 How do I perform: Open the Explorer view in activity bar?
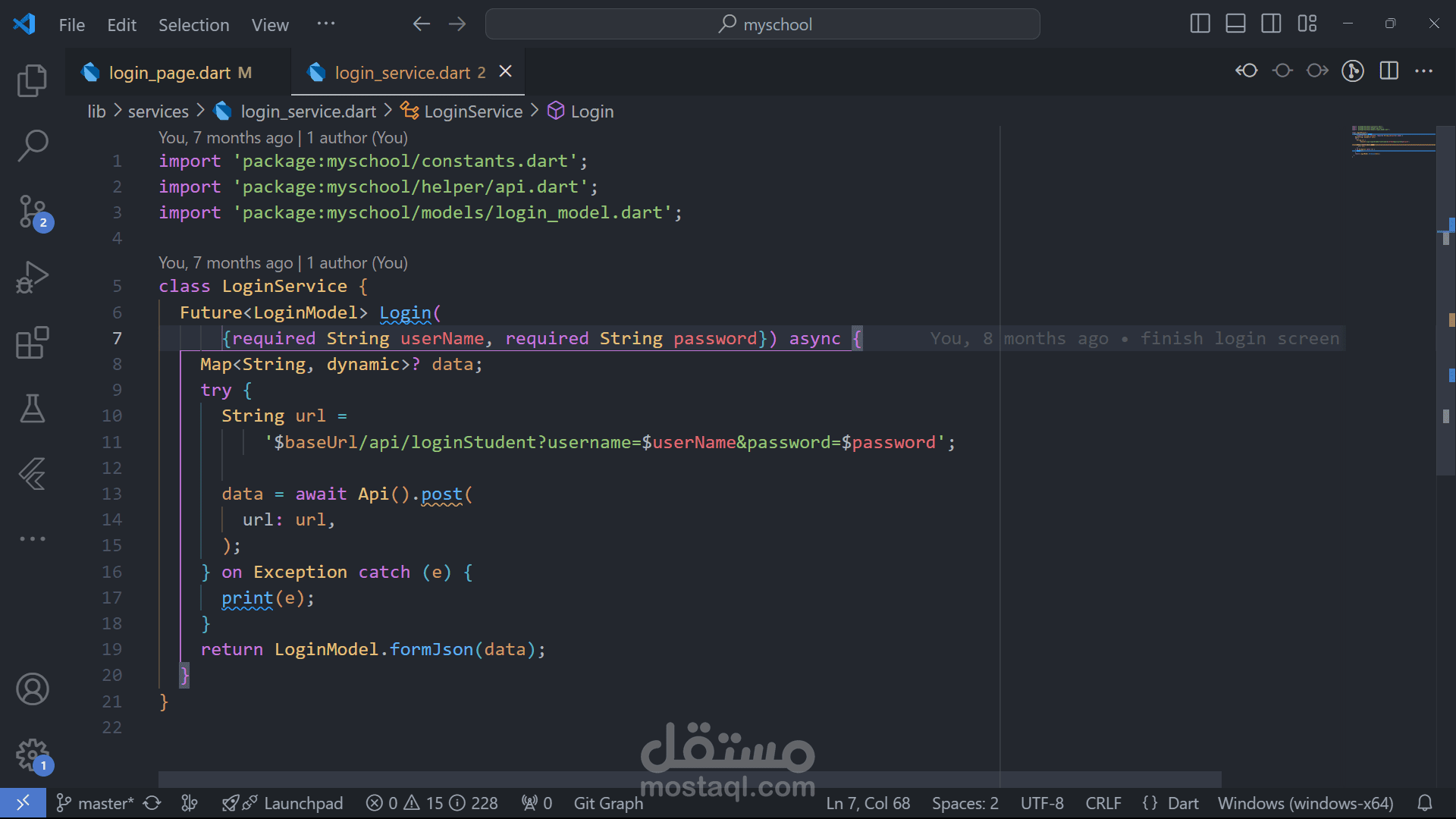(x=32, y=80)
